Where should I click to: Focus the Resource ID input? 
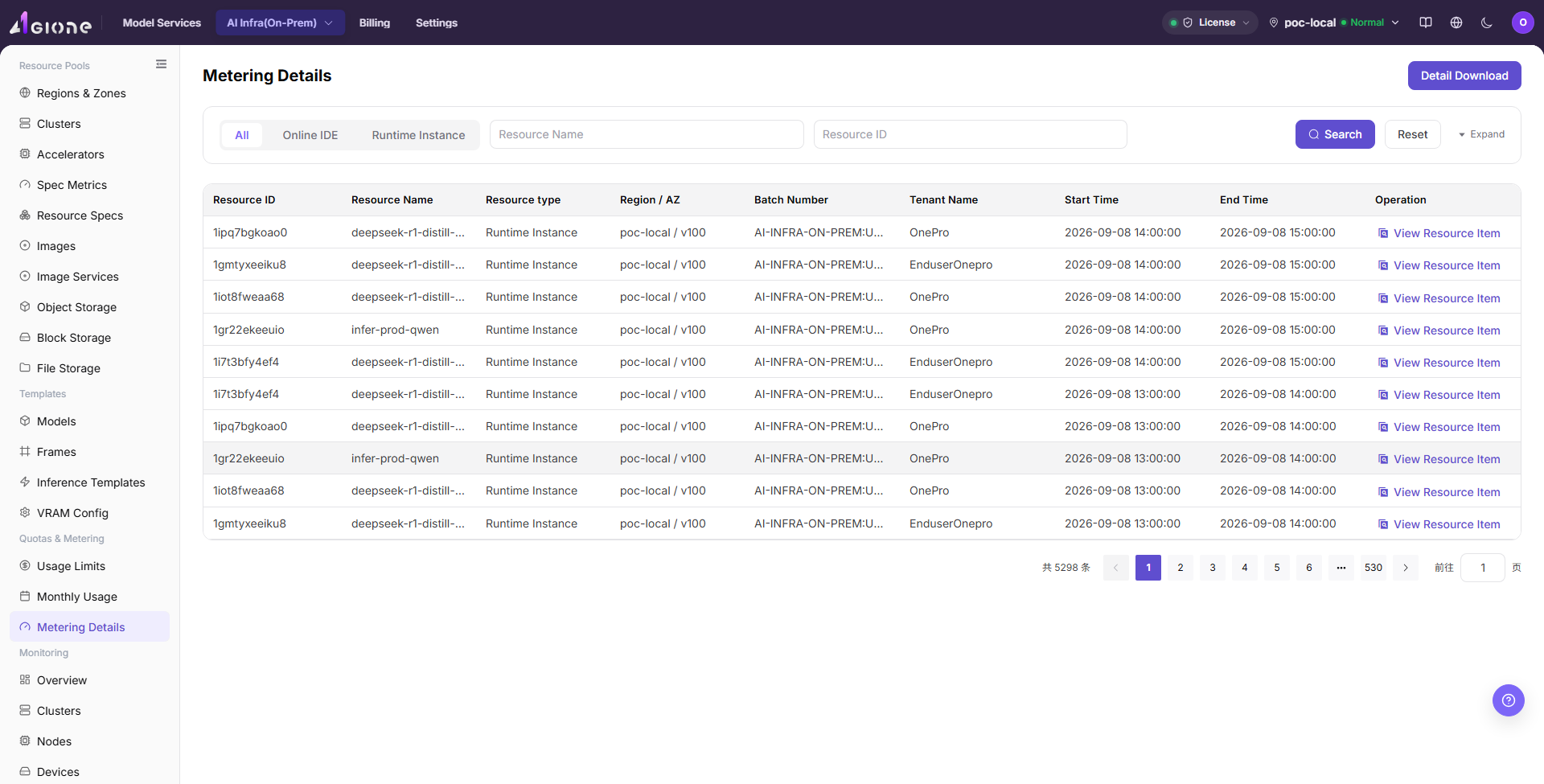click(971, 134)
